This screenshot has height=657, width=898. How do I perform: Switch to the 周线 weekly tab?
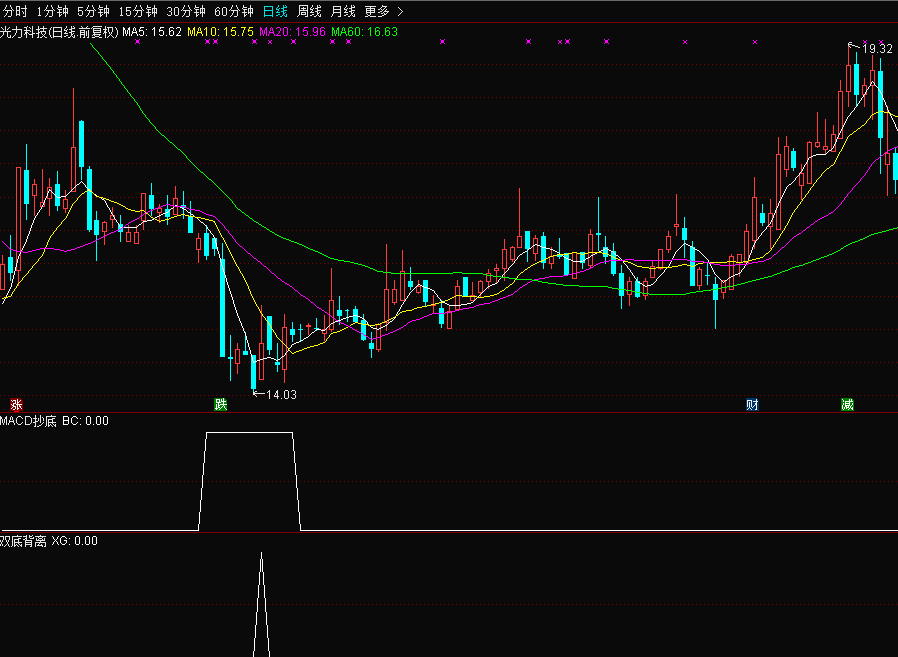coord(309,11)
